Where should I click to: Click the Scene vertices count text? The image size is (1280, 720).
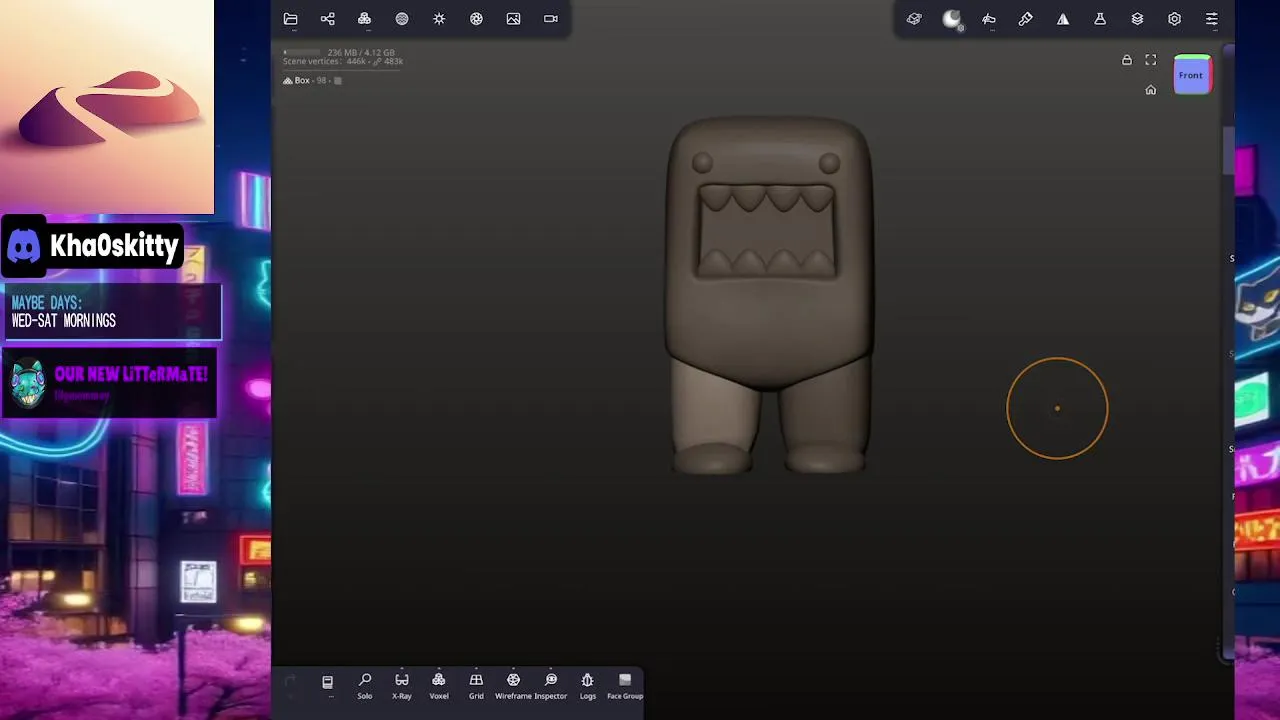343,62
